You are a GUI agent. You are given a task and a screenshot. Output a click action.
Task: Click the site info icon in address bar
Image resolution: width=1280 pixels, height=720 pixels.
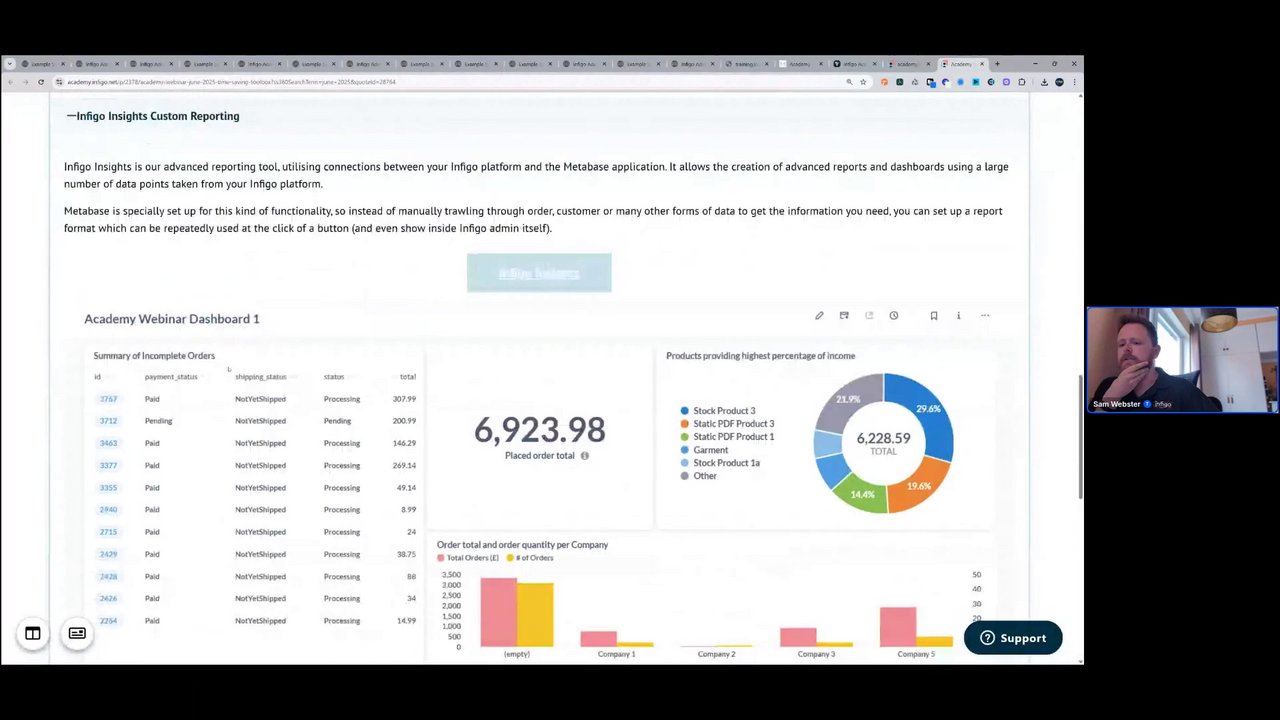(x=59, y=82)
